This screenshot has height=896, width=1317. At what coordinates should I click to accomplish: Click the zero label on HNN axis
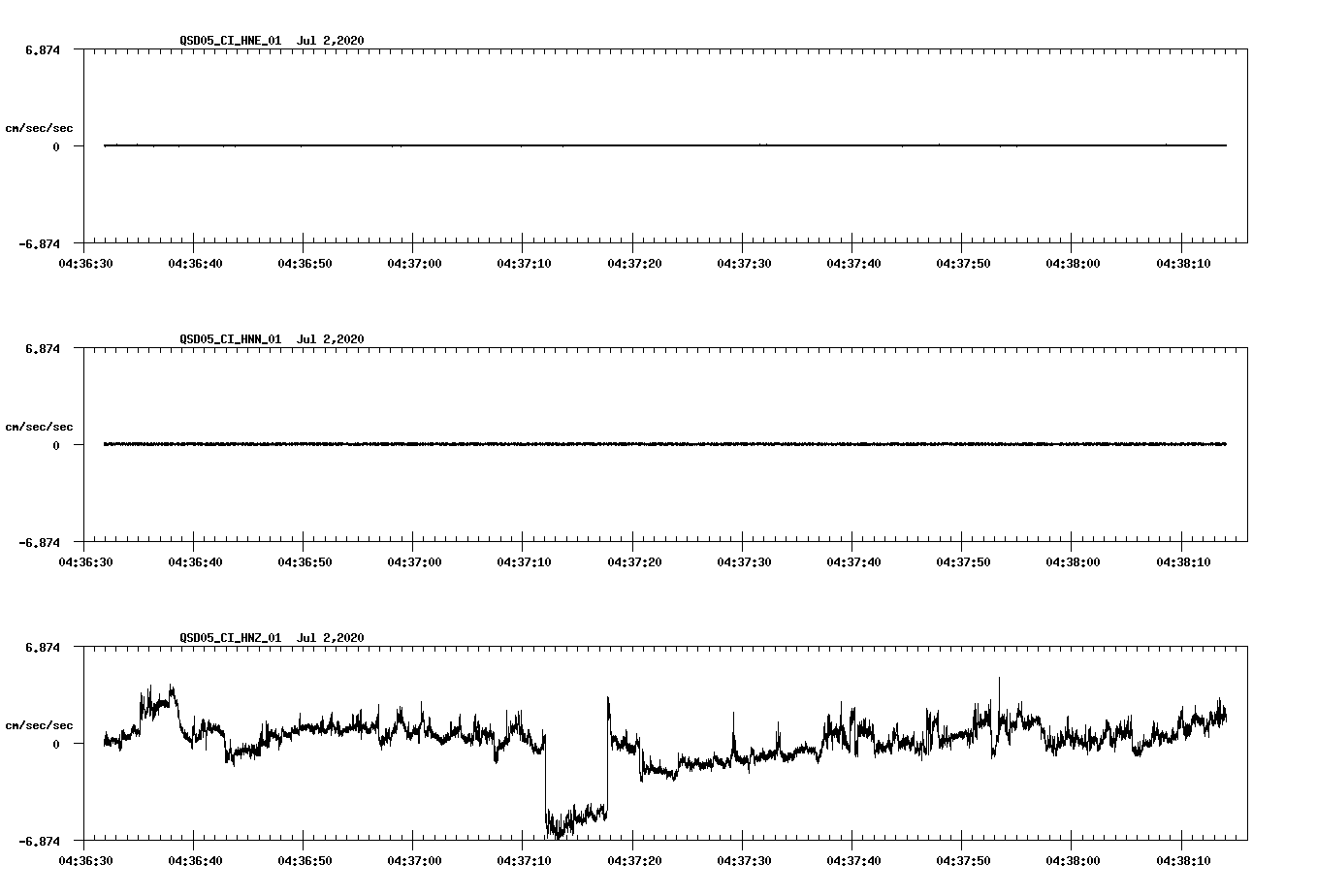pyautogui.click(x=56, y=445)
